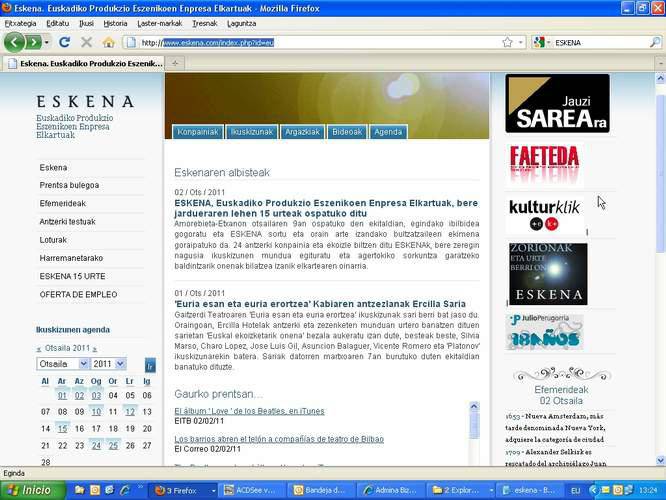This screenshot has height=500, width=666.
Task: Open the ESKENA 15 URTE sidebar link
Action: tap(72, 276)
